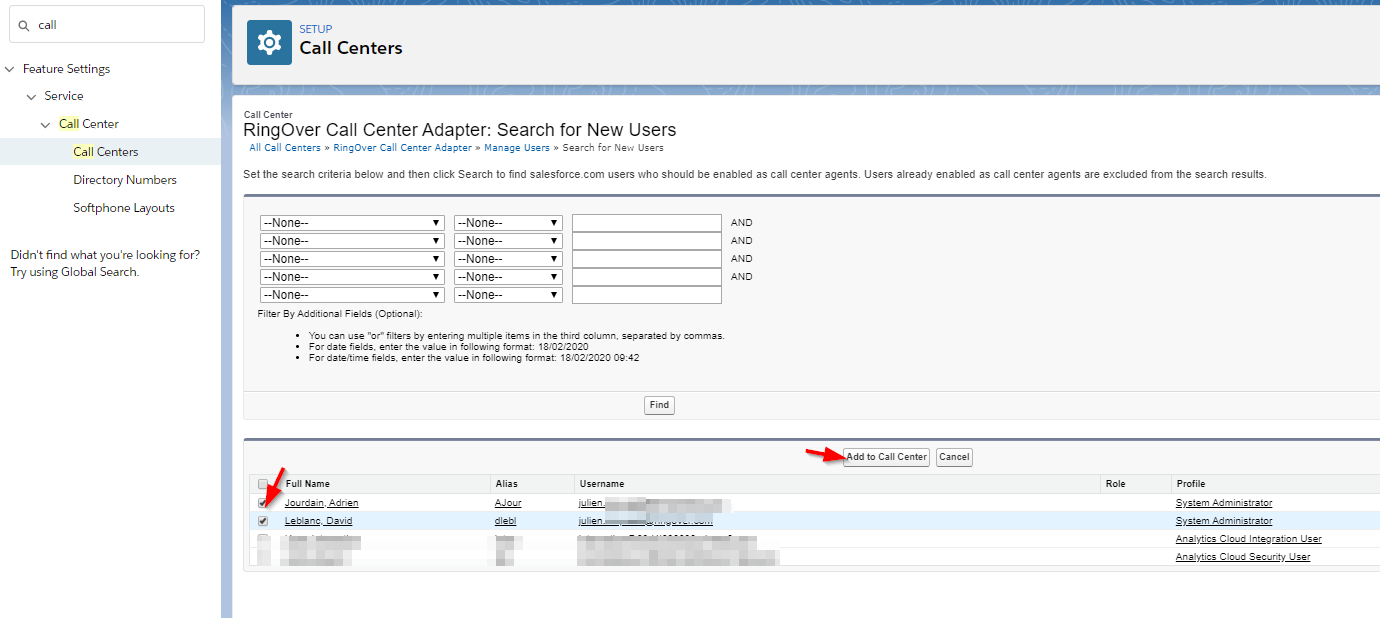Click the "SETUP" label above Call Centers
Viewport: 1380px width, 618px height.
[x=316, y=29]
